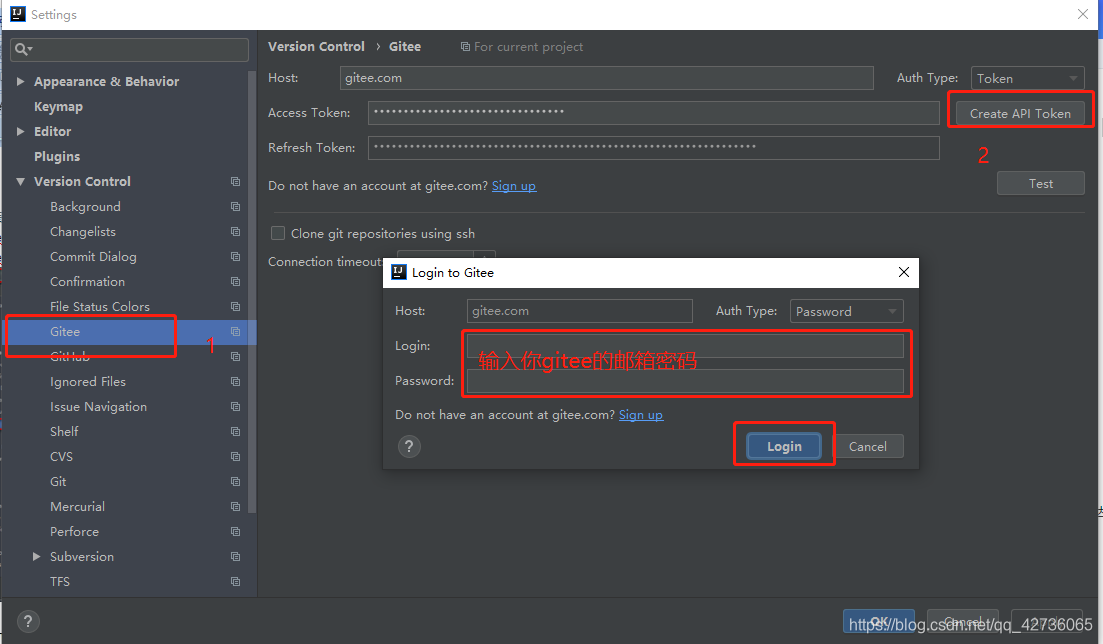
Task: Select Plugins in settings tree
Action: pyautogui.click(x=57, y=156)
